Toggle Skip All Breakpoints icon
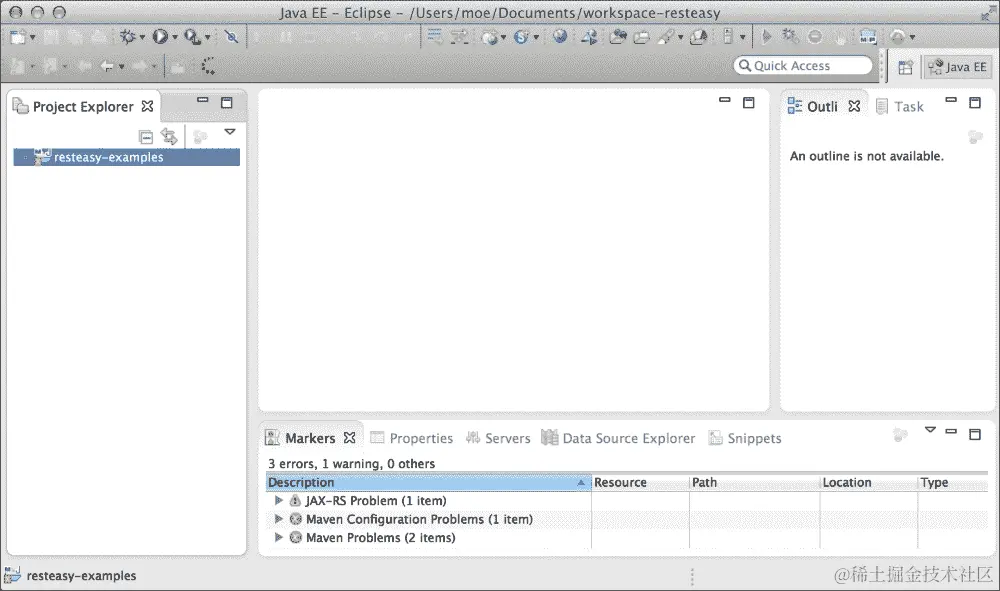The width and height of the screenshot is (1000, 591). click(232, 37)
